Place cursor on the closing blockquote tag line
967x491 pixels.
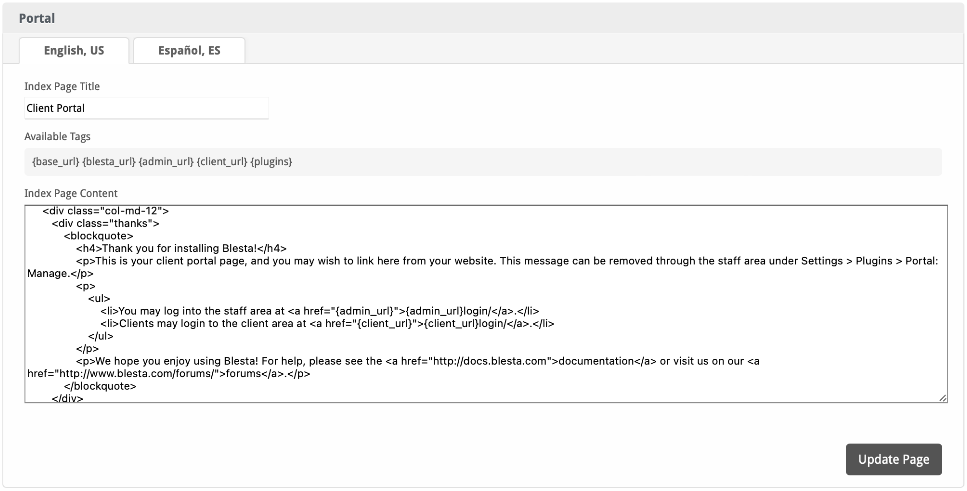click(100, 386)
